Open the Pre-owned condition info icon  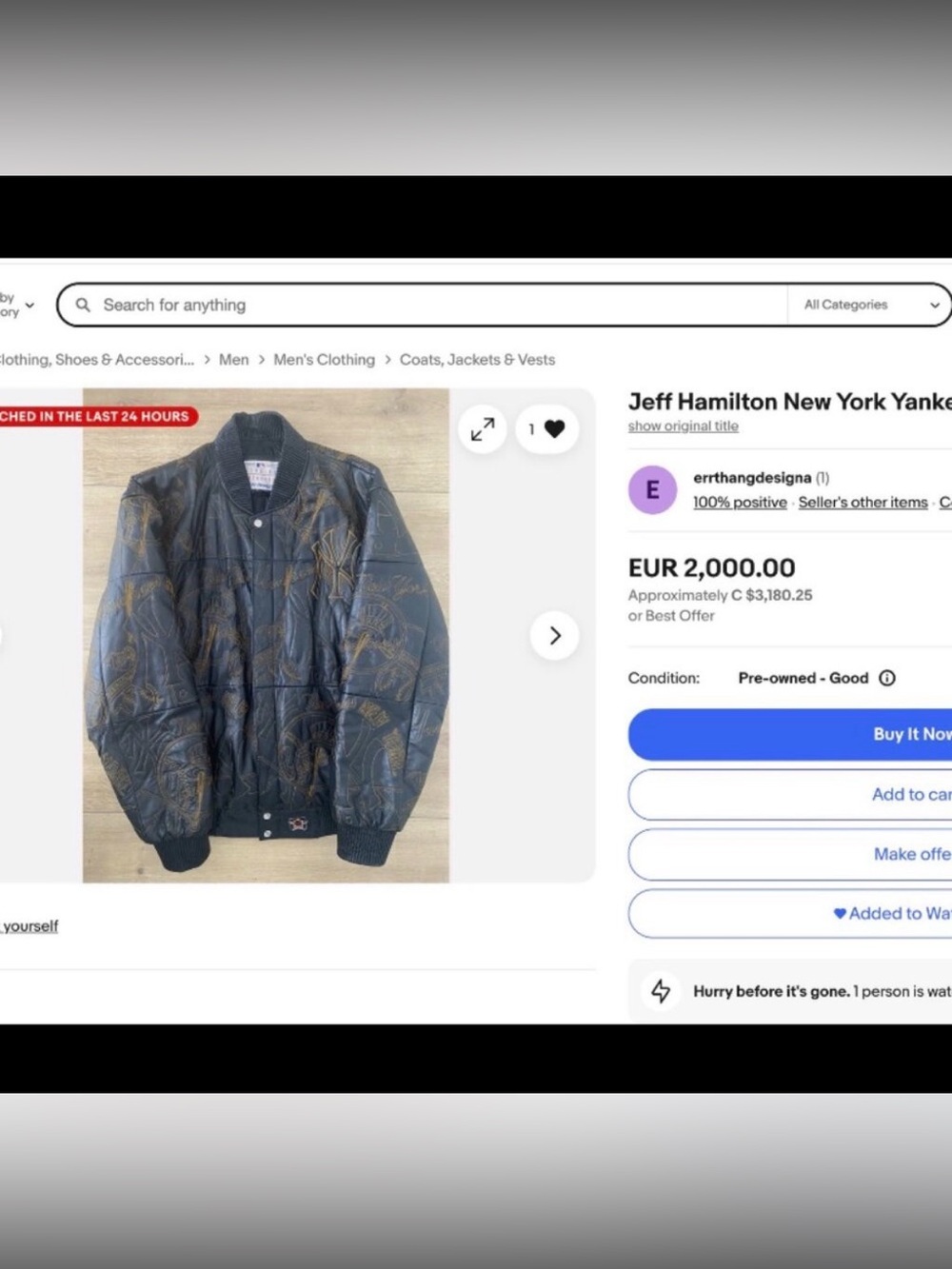[887, 678]
